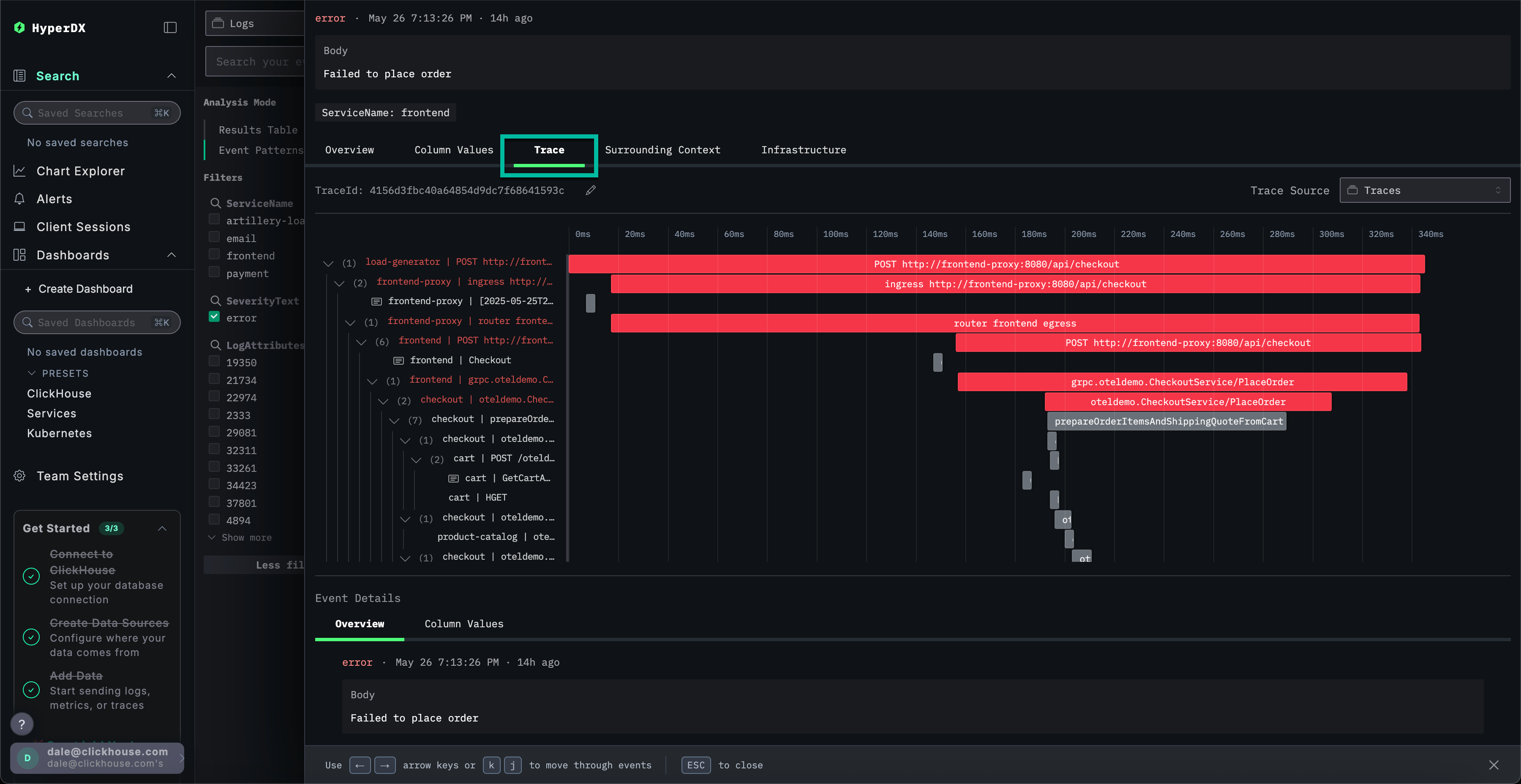Open Client Sessions in sidebar

point(83,227)
